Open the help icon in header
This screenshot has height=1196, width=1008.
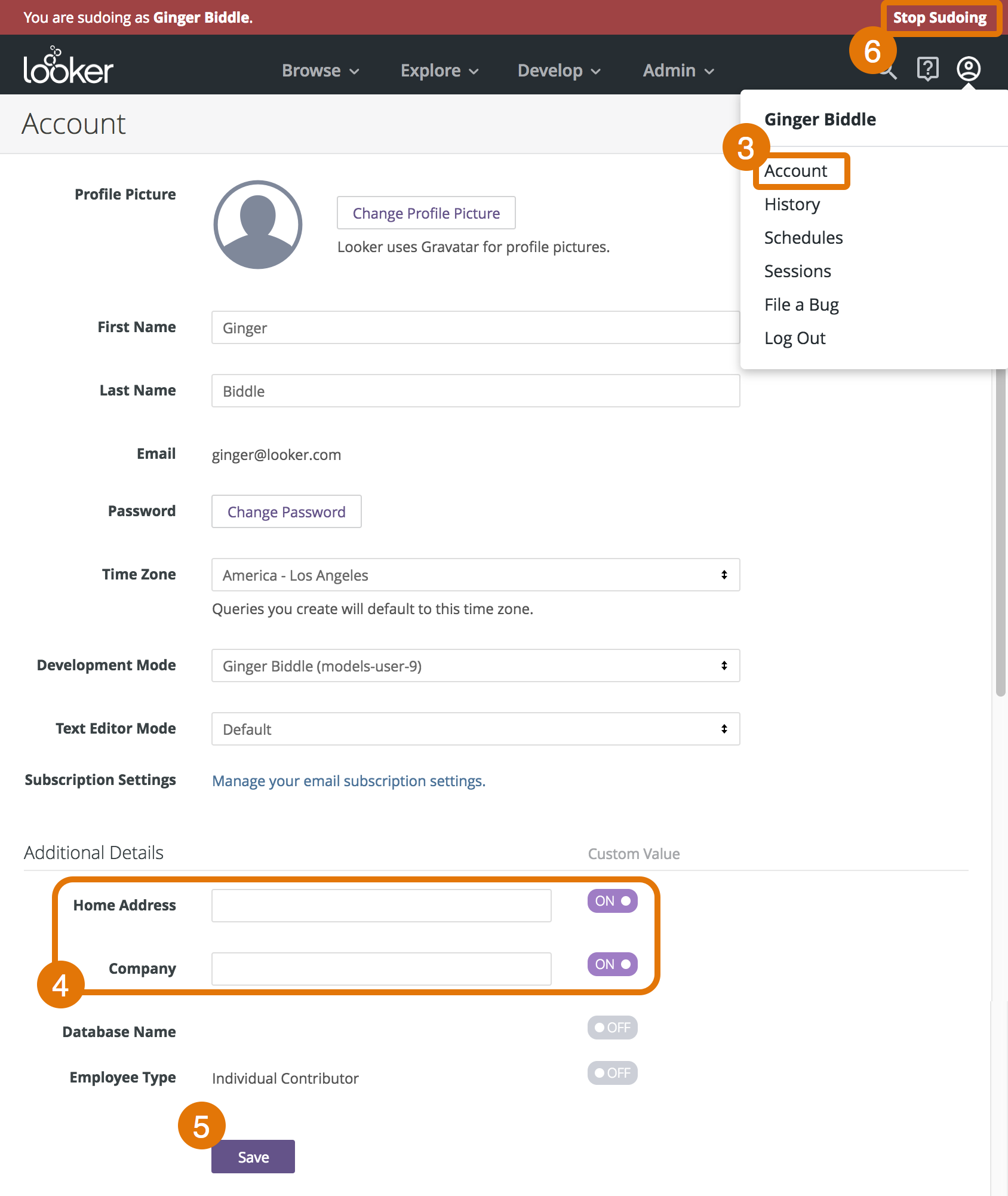[927, 69]
